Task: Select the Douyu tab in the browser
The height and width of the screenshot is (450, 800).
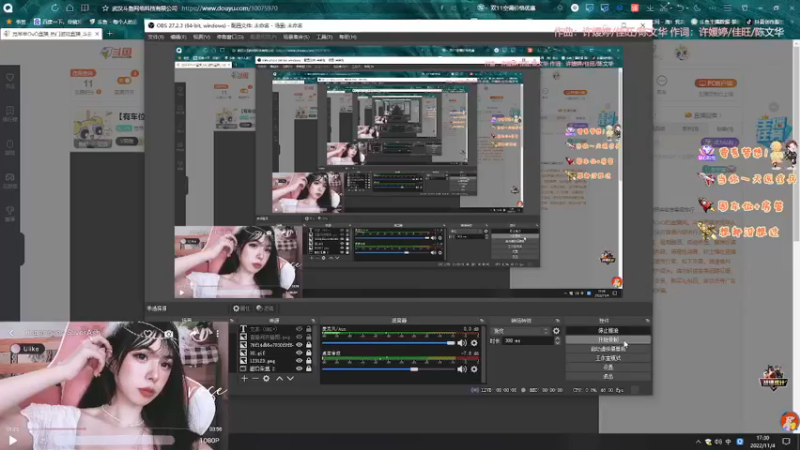Action: tap(51, 34)
